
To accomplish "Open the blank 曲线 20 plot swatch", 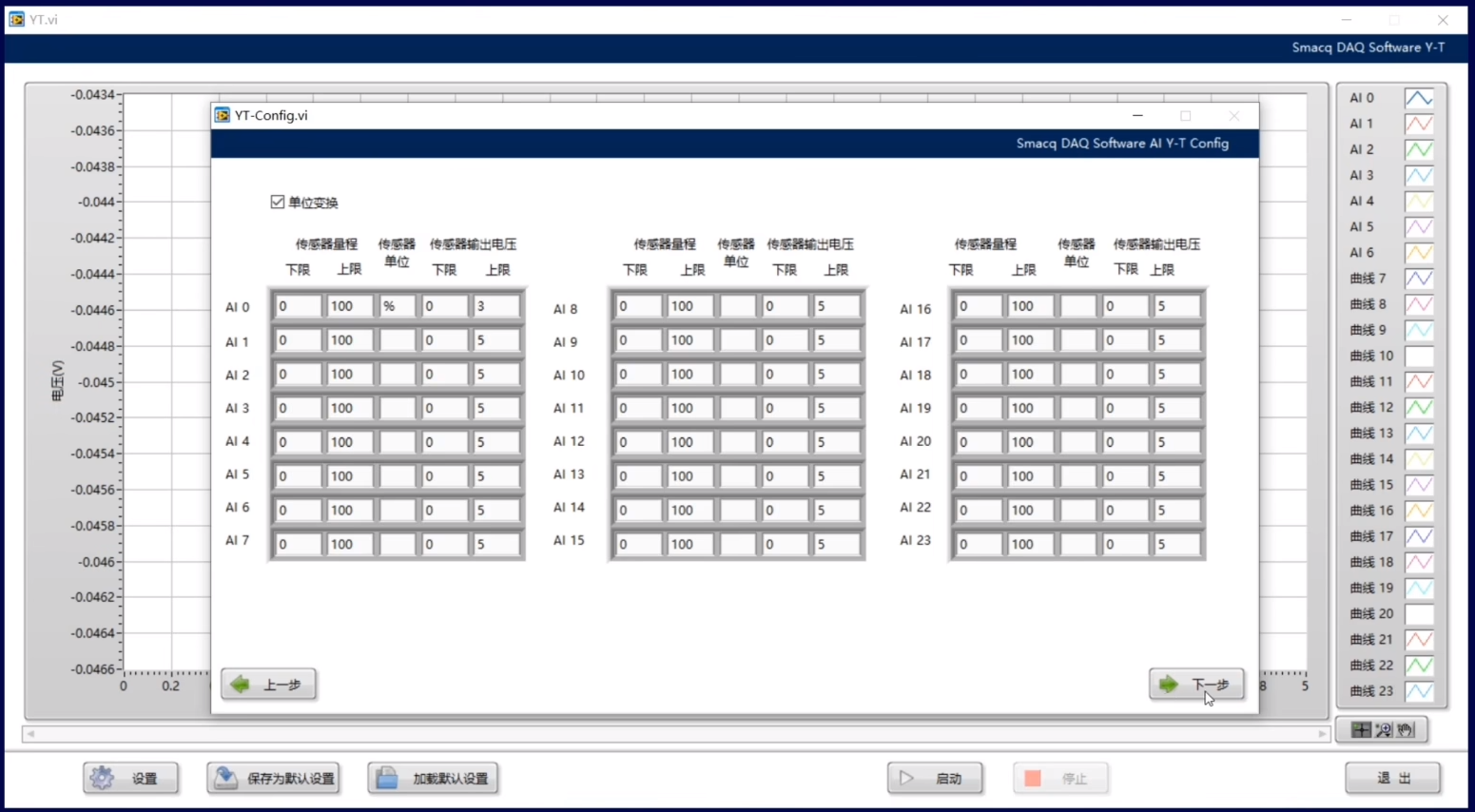I will [1419, 613].
